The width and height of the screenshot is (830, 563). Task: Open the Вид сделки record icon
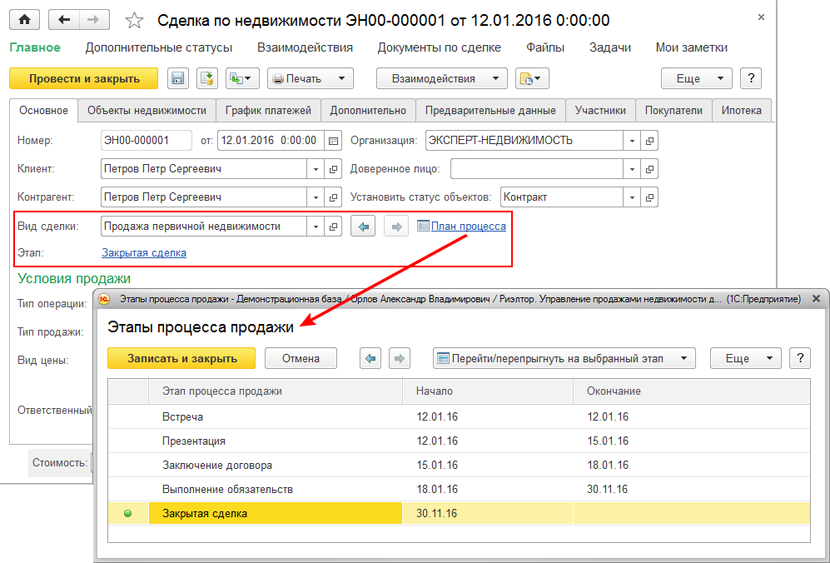333,226
